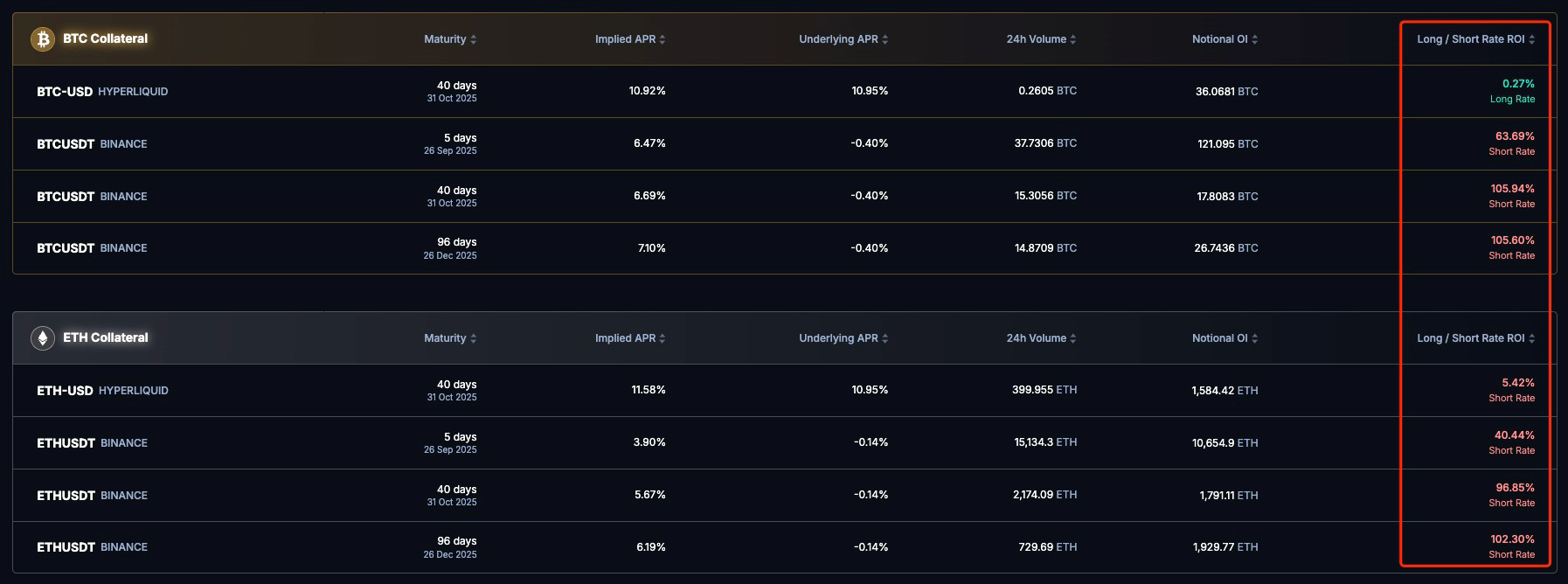The width and height of the screenshot is (1568, 584).
Task: Click sort arrows beside Notional OI in BTC table
Action: click(1255, 39)
